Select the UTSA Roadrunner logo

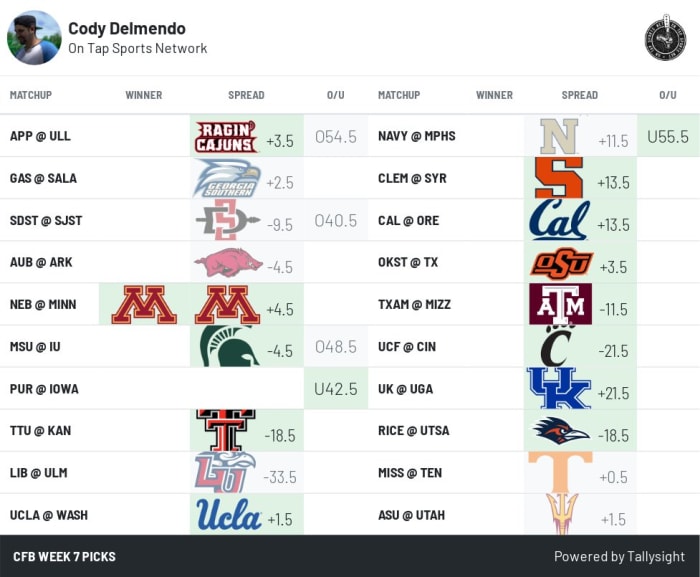[x=561, y=431]
